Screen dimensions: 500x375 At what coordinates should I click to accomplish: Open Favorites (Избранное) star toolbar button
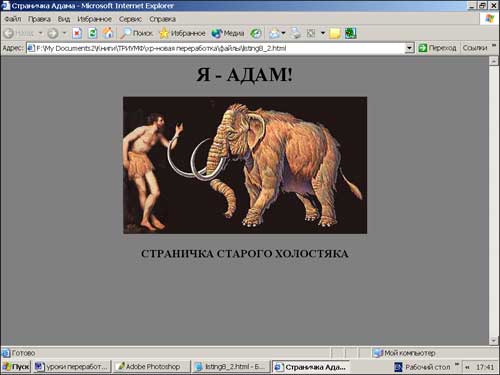pyautogui.click(x=182, y=33)
